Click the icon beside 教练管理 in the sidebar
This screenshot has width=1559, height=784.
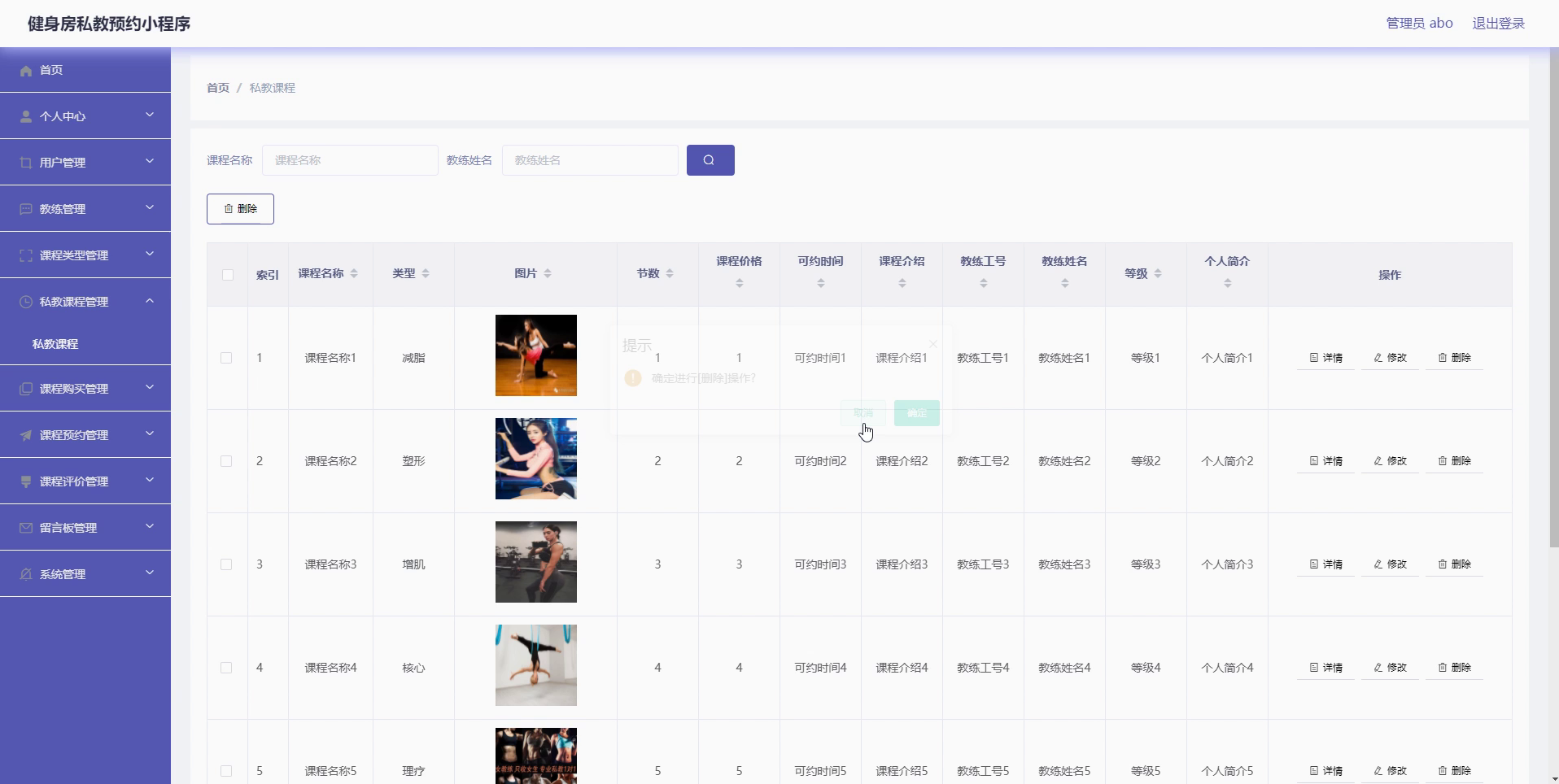[x=26, y=209]
